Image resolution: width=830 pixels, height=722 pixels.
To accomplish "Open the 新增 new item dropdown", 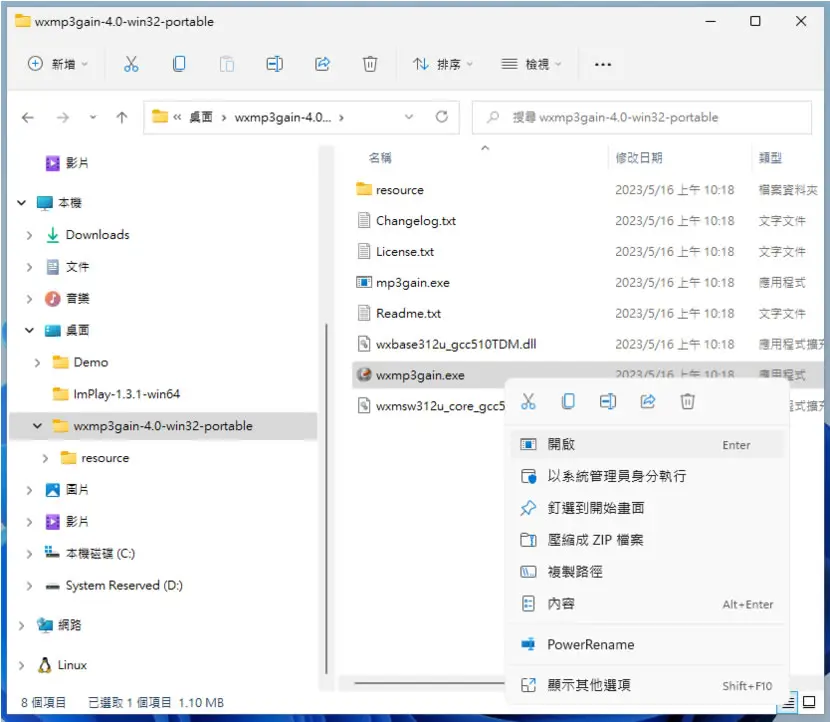I will click(x=57, y=64).
